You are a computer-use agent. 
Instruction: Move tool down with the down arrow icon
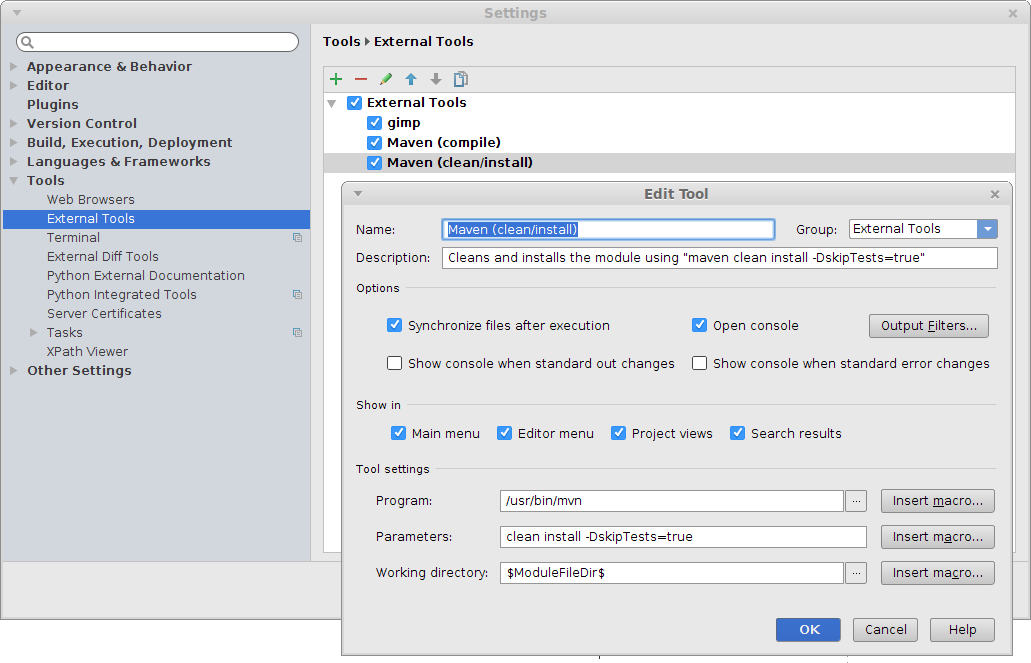[436, 79]
